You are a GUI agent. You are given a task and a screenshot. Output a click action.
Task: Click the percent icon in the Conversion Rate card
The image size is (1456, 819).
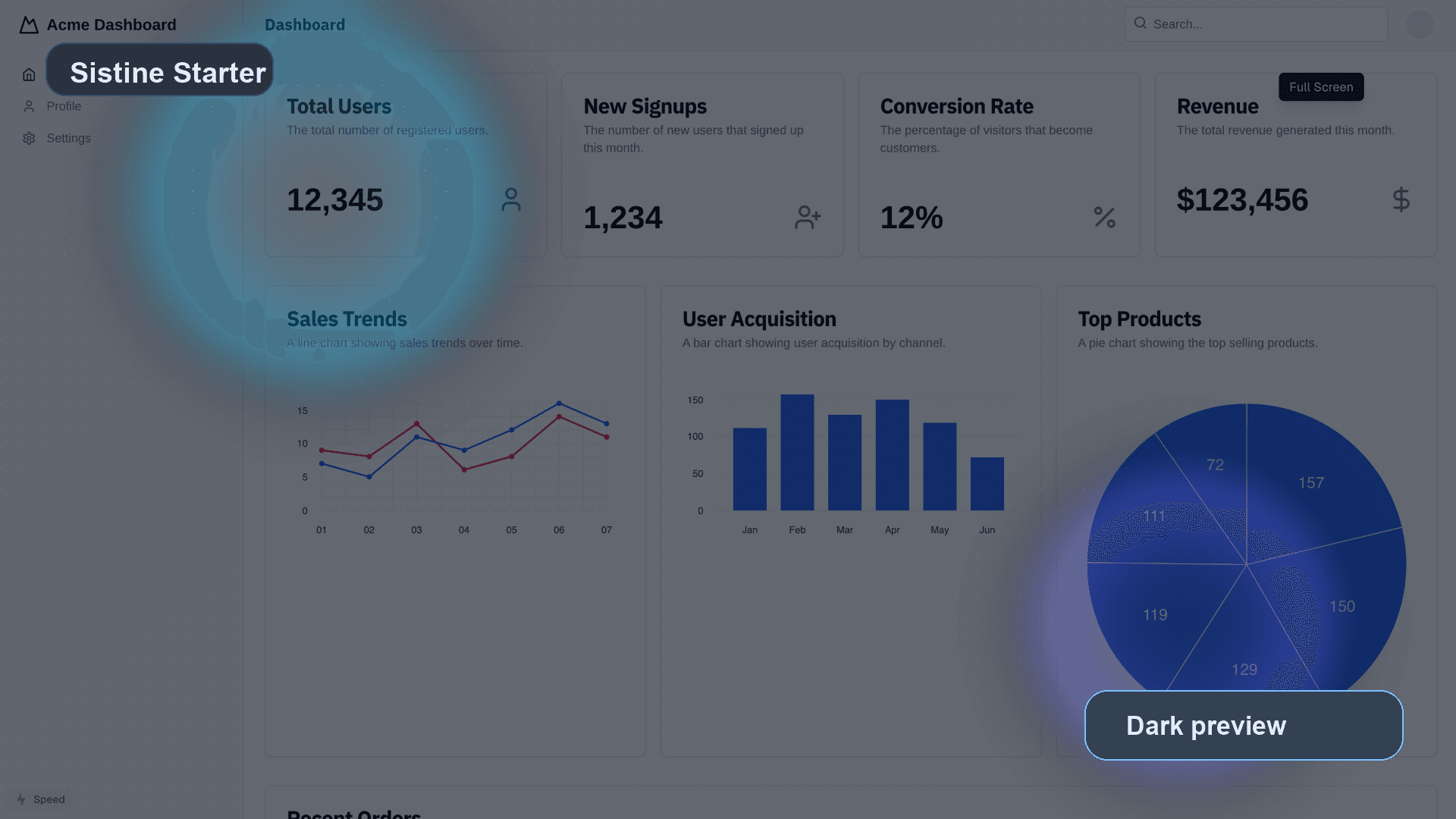1104,218
